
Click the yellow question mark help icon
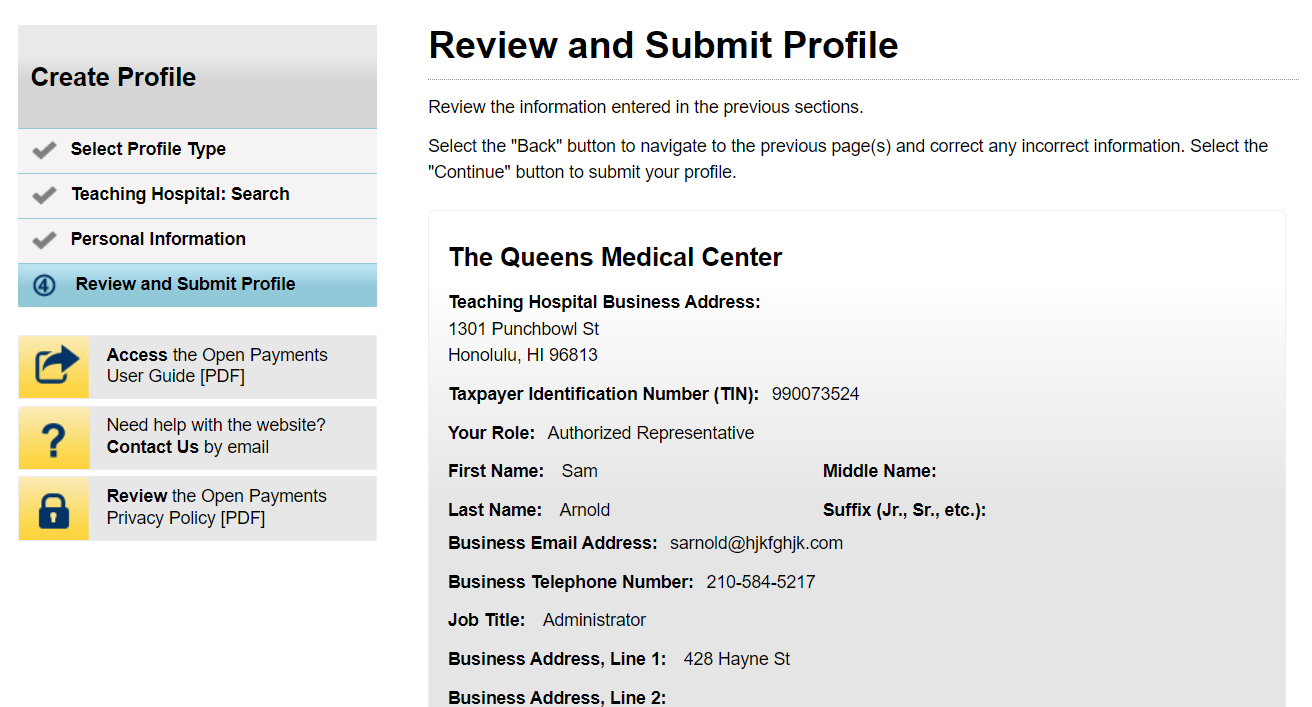[54, 438]
